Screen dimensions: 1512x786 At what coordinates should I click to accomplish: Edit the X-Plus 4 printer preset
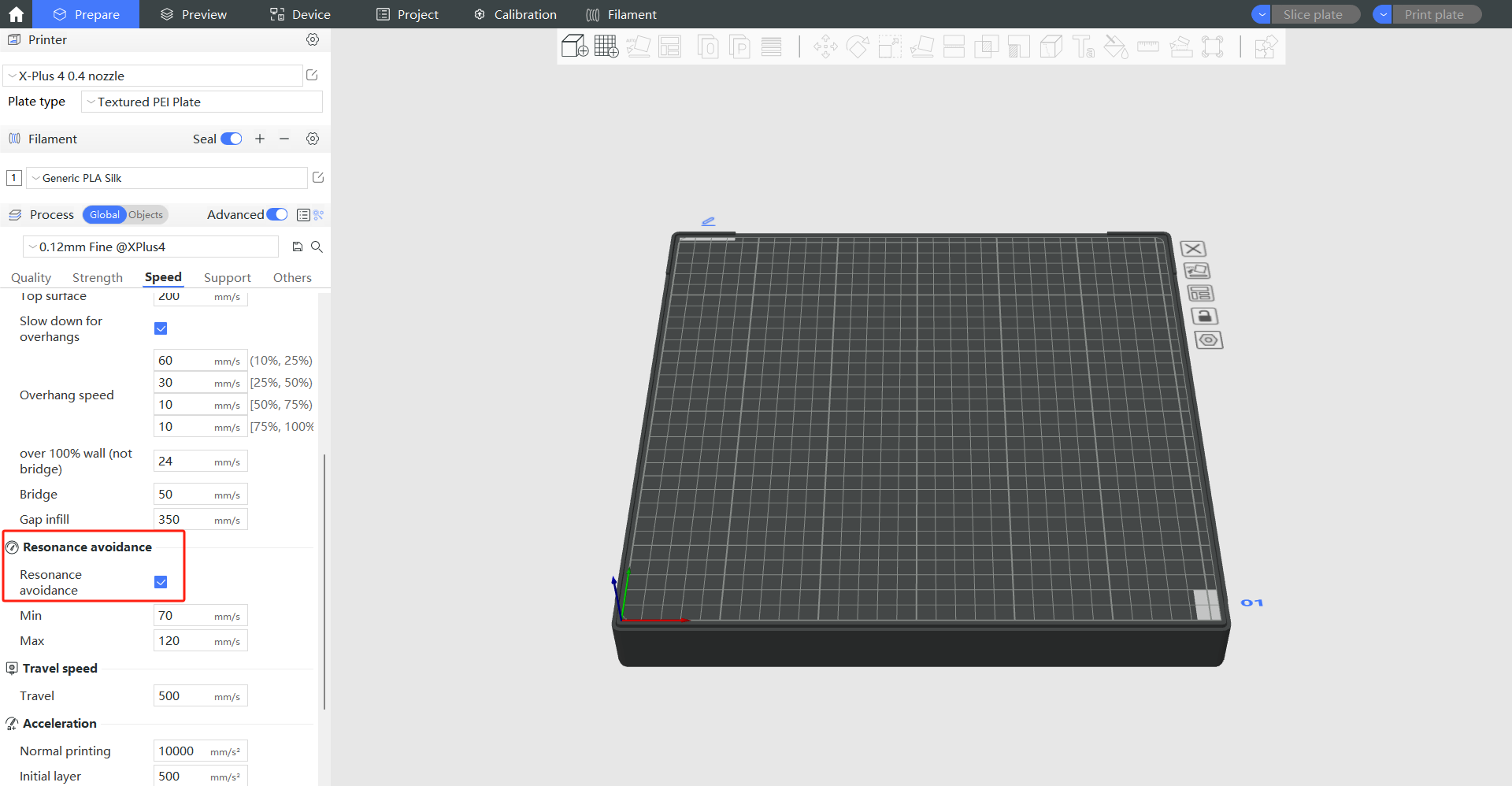tap(312, 75)
